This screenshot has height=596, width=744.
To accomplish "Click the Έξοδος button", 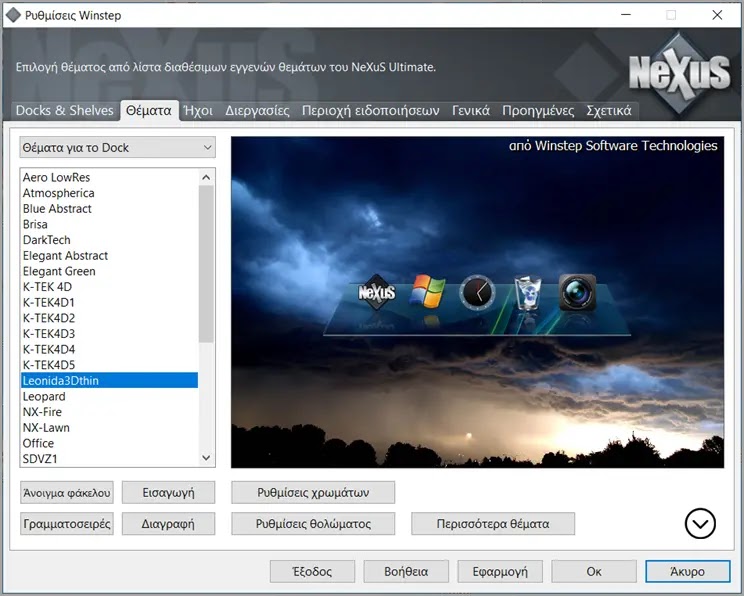I will tap(312, 571).
